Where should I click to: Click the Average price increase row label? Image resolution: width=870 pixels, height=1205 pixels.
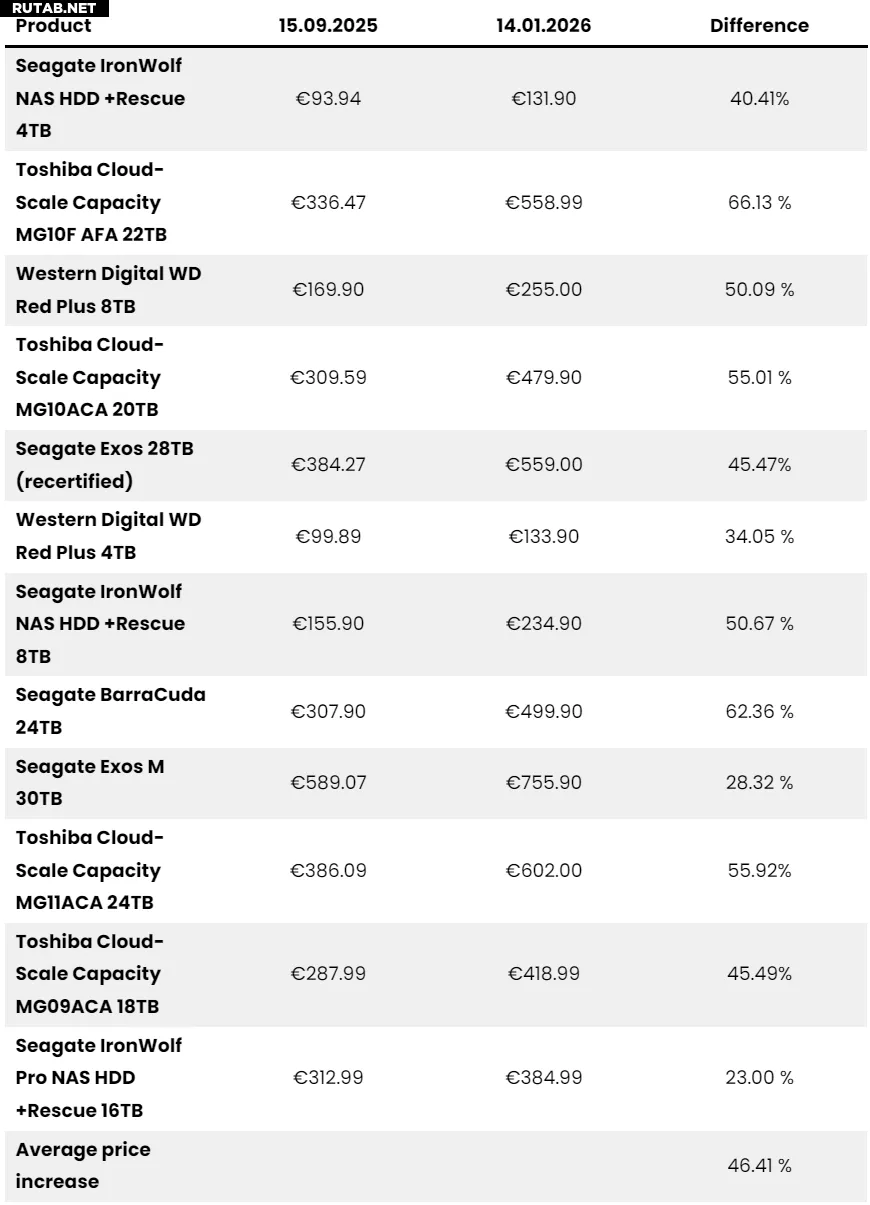point(83,1165)
